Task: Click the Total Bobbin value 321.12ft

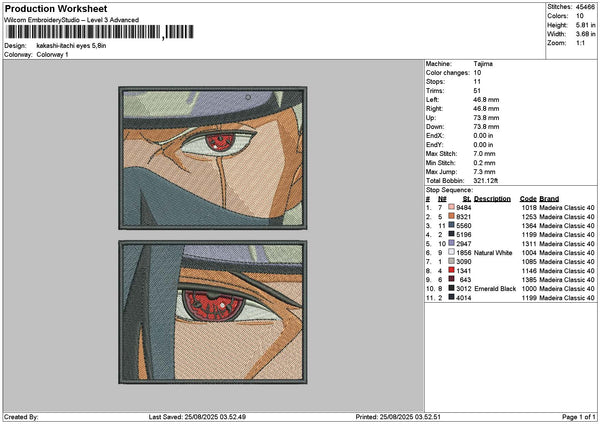Action: click(x=486, y=181)
